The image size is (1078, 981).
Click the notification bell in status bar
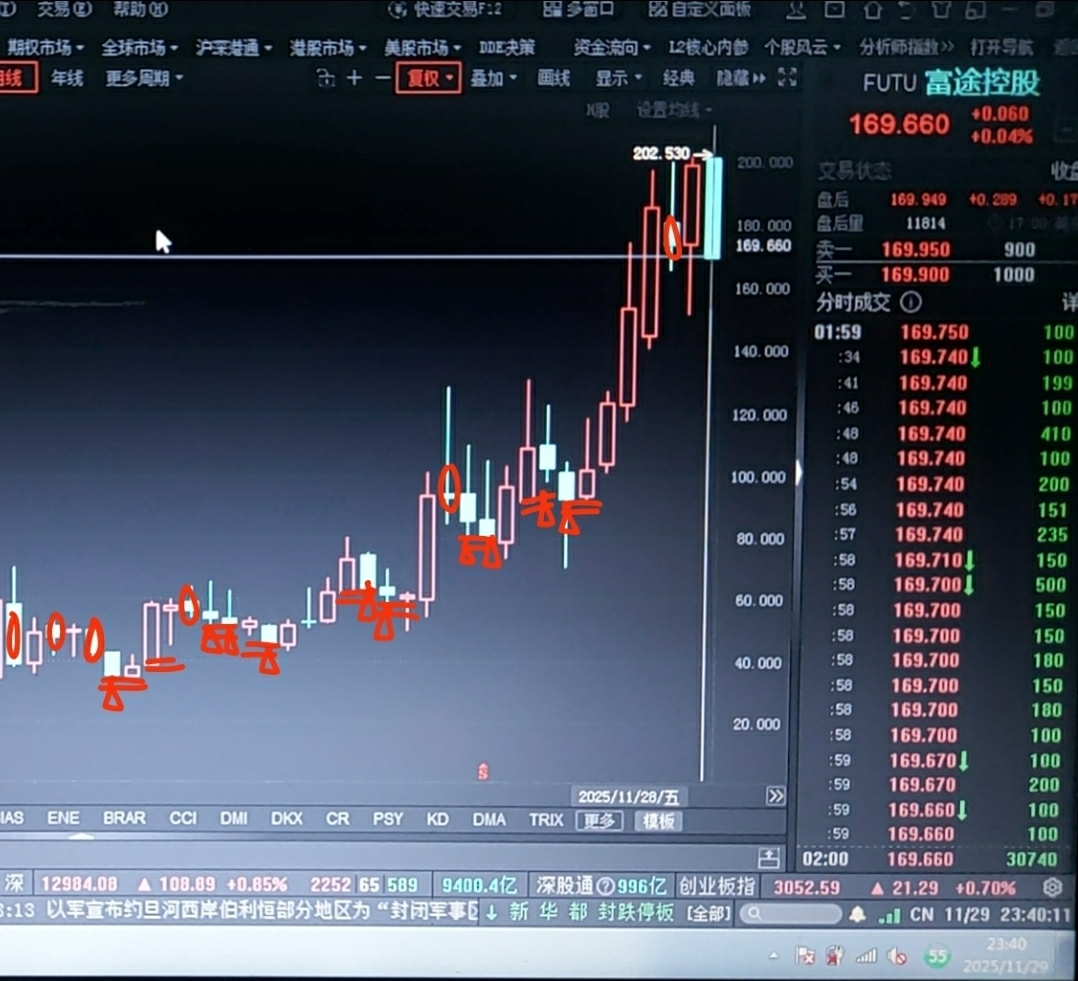(857, 914)
